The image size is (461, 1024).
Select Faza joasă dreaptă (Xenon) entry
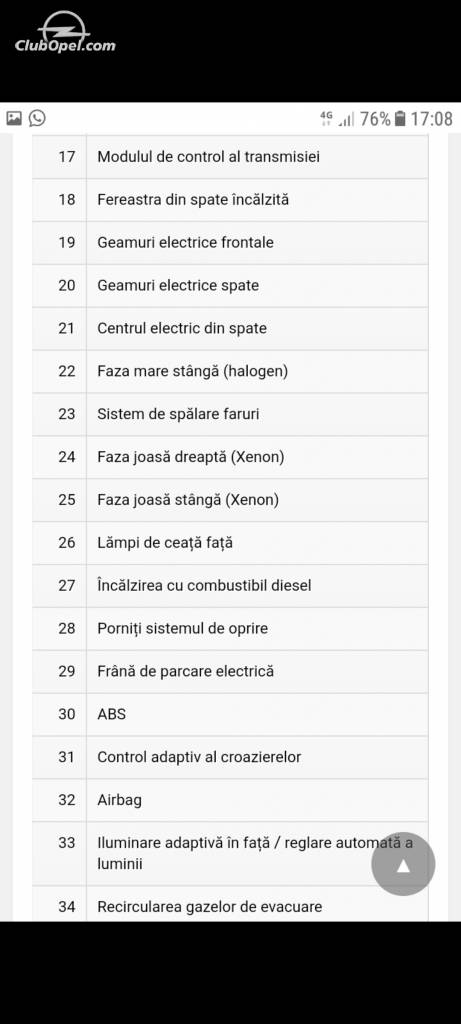[x=230, y=458]
